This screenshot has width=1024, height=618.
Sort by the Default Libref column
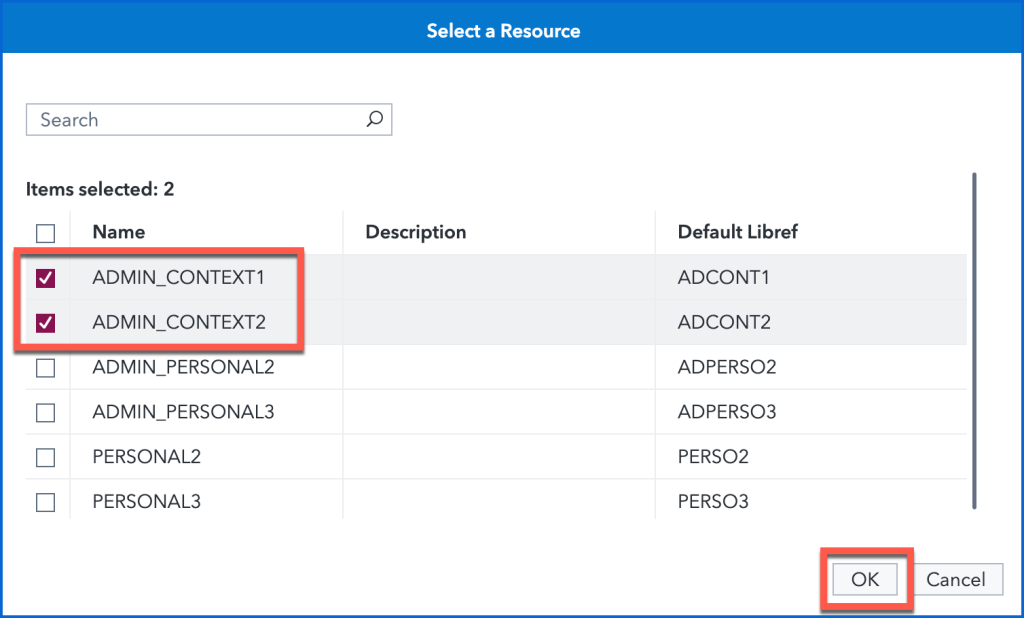pos(737,232)
